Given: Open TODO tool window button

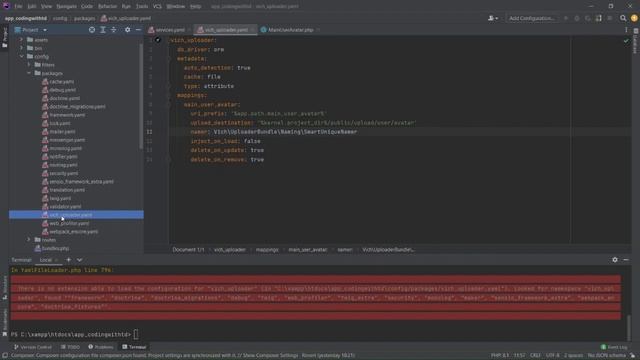Looking at the screenshot, I should pyautogui.click(x=70, y=347).
